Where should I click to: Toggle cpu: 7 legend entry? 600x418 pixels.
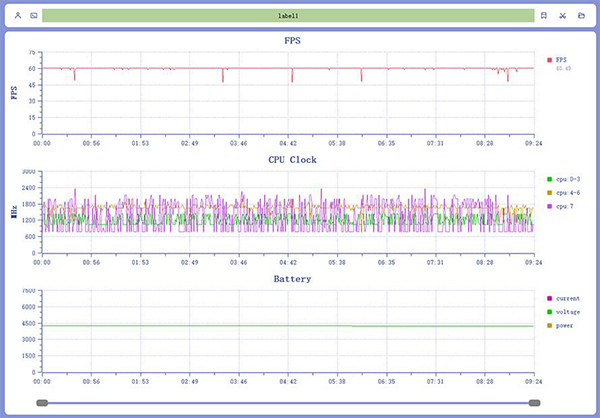(x=563, y=205)
